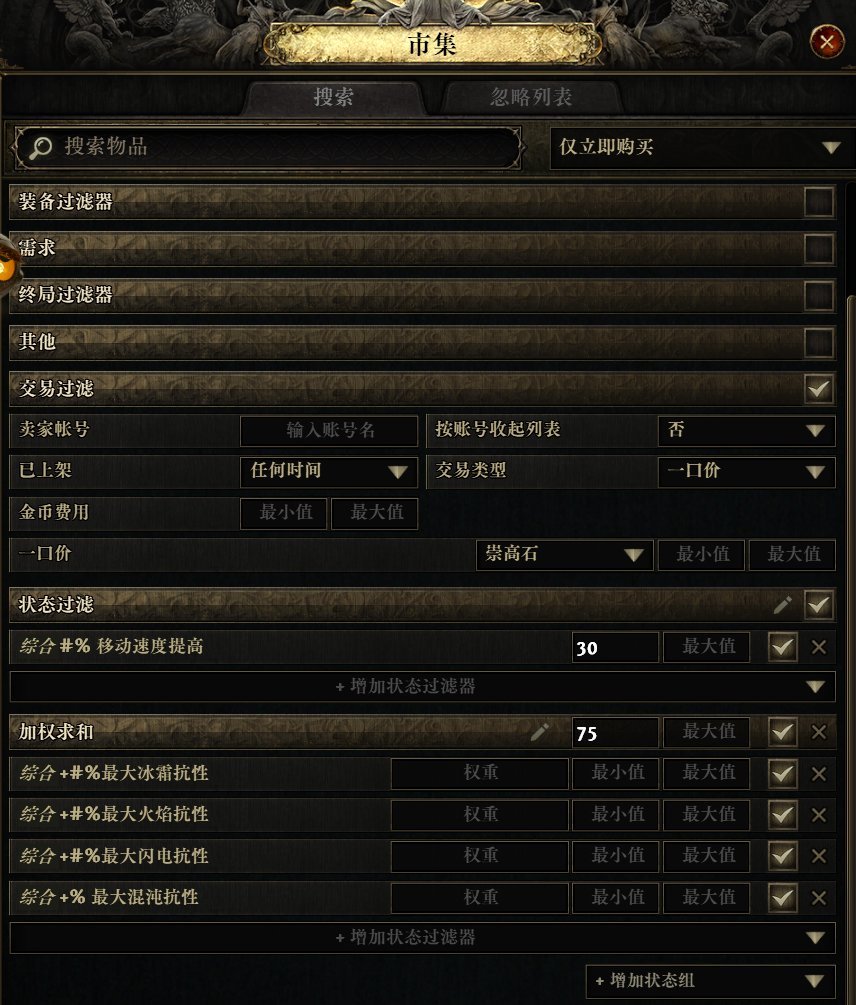Open the 崇高石 currency dropdown

564,554
